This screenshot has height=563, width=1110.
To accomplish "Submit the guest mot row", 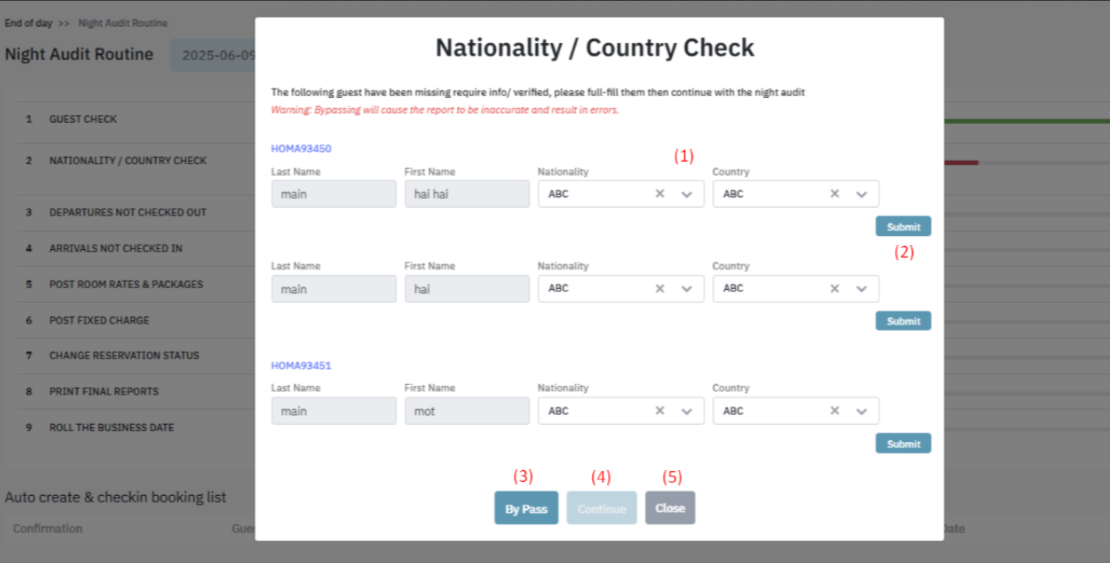I will point(903,443).
